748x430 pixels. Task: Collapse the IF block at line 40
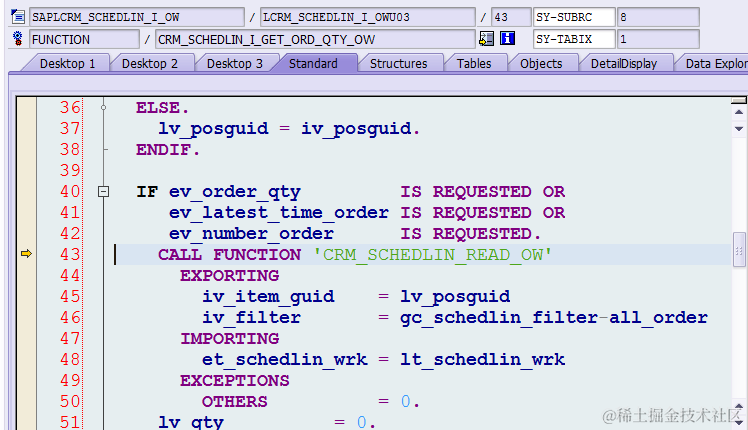click(x=104, y=192)
